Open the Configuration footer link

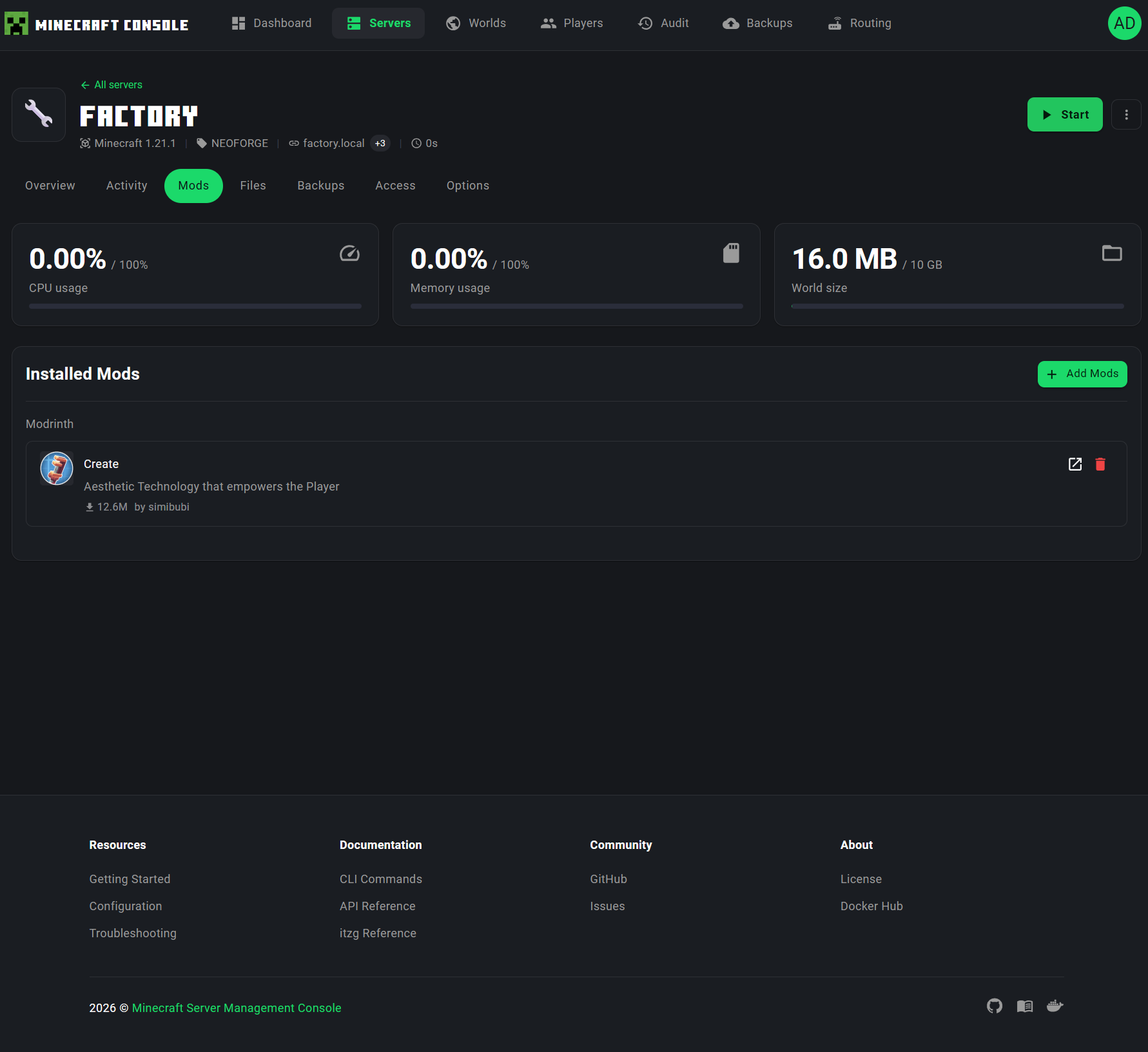pyautogui.click(x=126, y=906)
